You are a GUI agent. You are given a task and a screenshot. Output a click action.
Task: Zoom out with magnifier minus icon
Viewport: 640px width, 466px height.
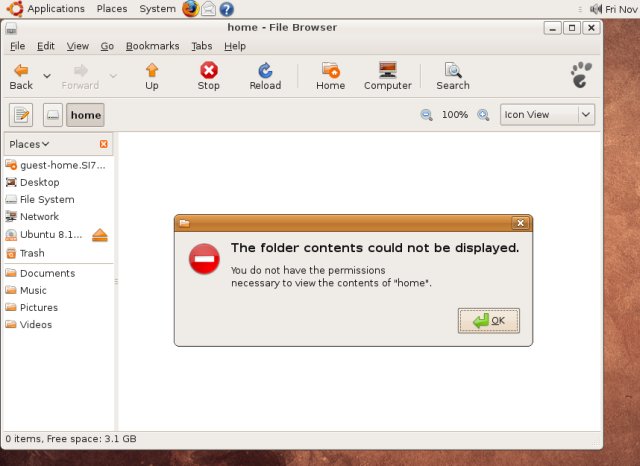pos(427,115)
